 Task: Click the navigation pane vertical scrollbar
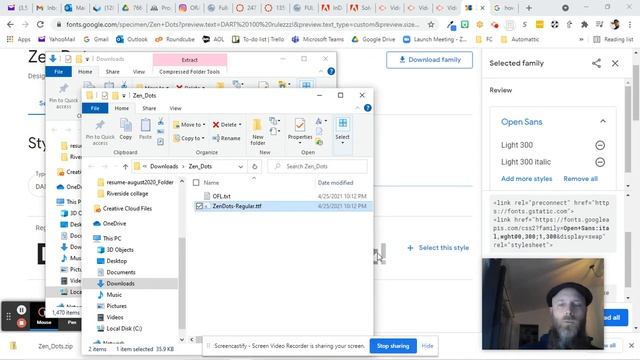pyautogui.click(x=182, y=282)
